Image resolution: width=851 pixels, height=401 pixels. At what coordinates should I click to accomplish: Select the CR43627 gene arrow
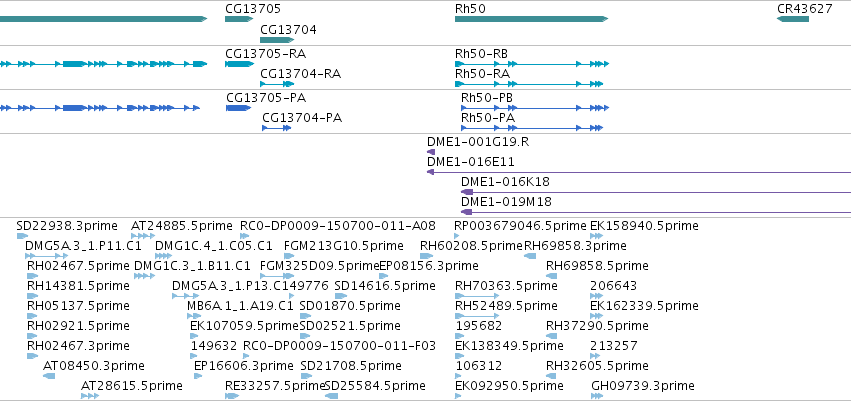(793, 19)
